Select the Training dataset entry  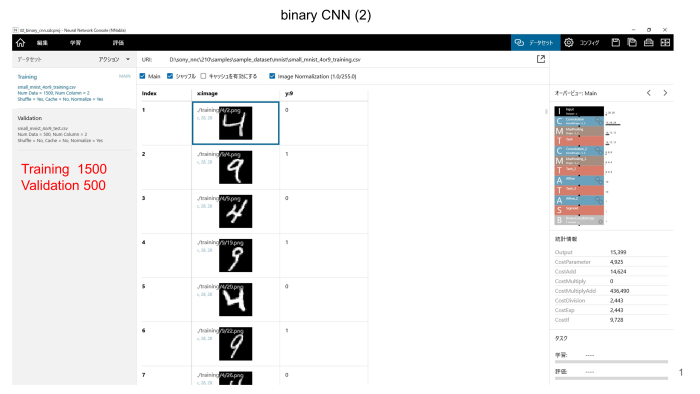74,88
